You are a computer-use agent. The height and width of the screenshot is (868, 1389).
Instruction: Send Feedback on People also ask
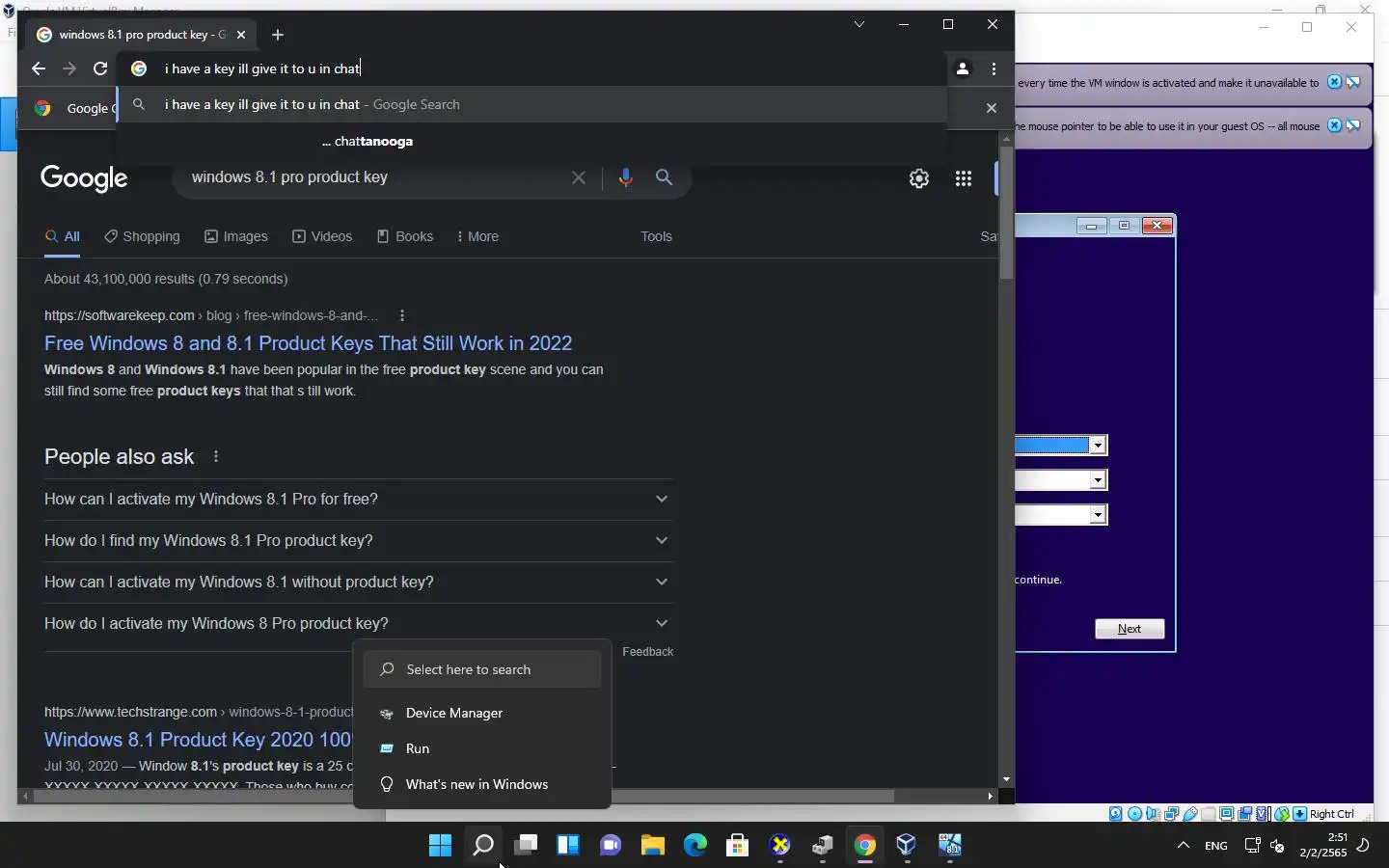point(647,652)
